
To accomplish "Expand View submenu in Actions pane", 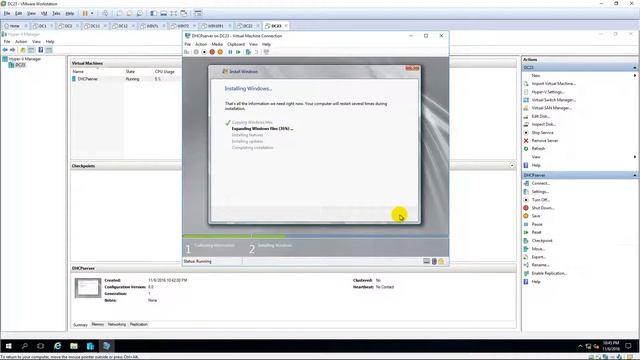I will (x=635, y=157).
